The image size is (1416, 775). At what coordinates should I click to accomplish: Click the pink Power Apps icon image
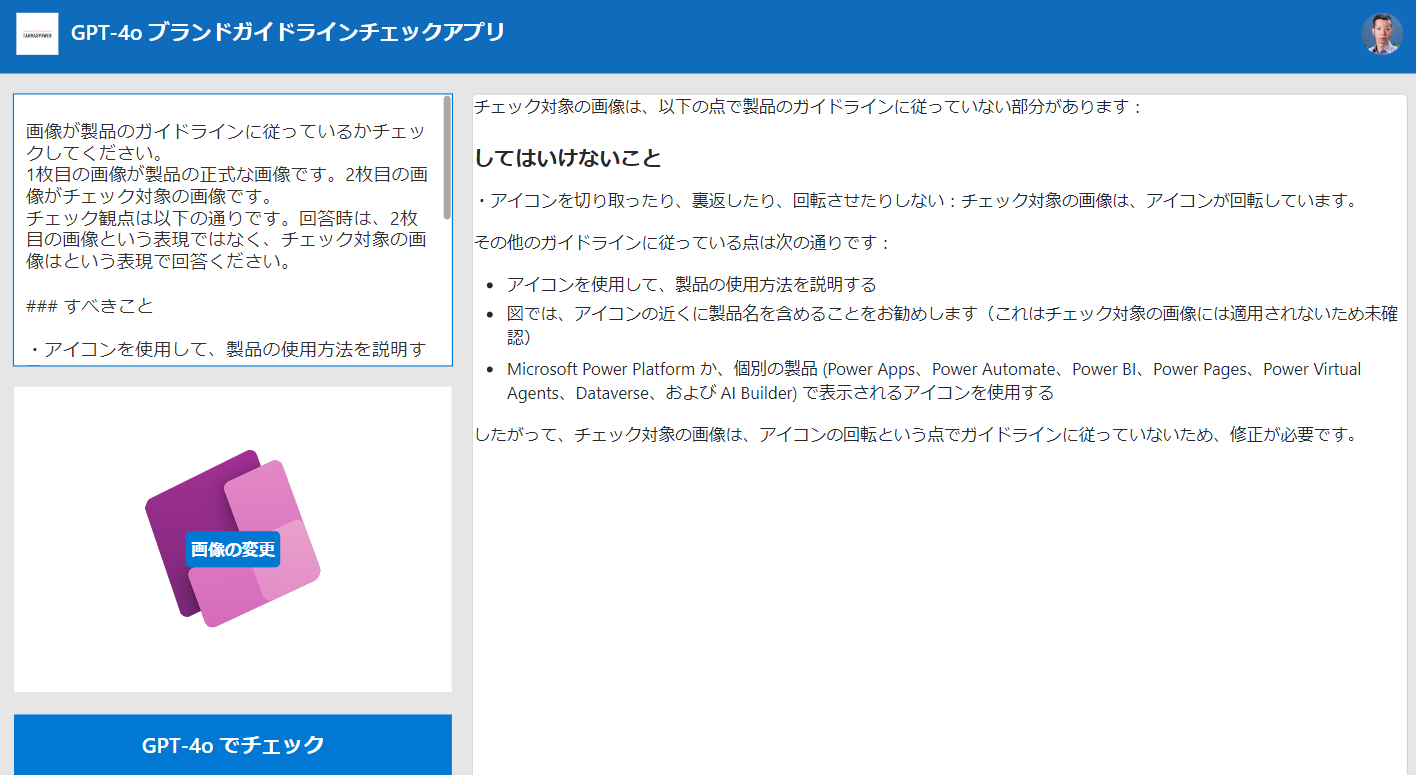(233, 539)
